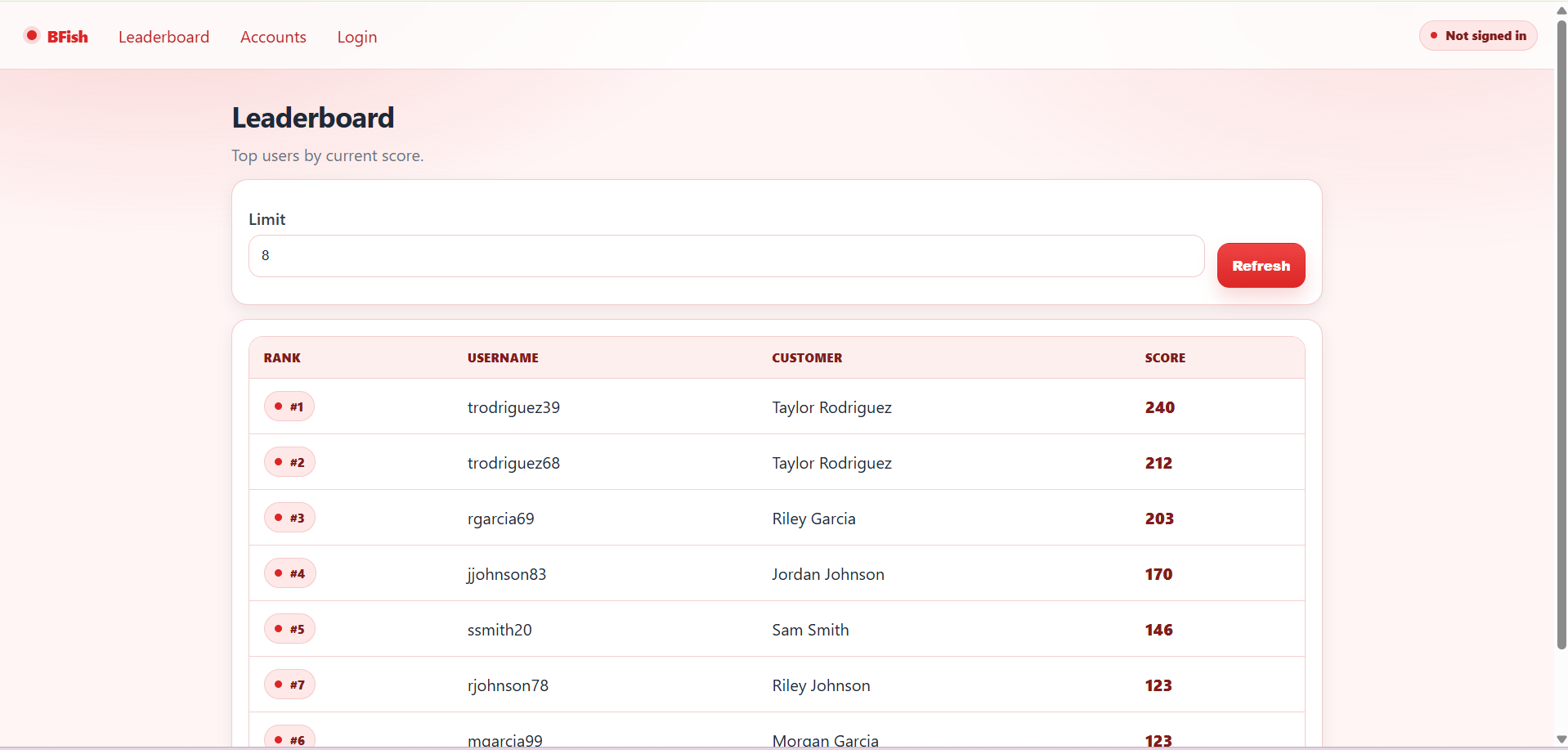Select username trodriguez39
1568x750 pixels.
pyautogui.click(x=513, y=407)
